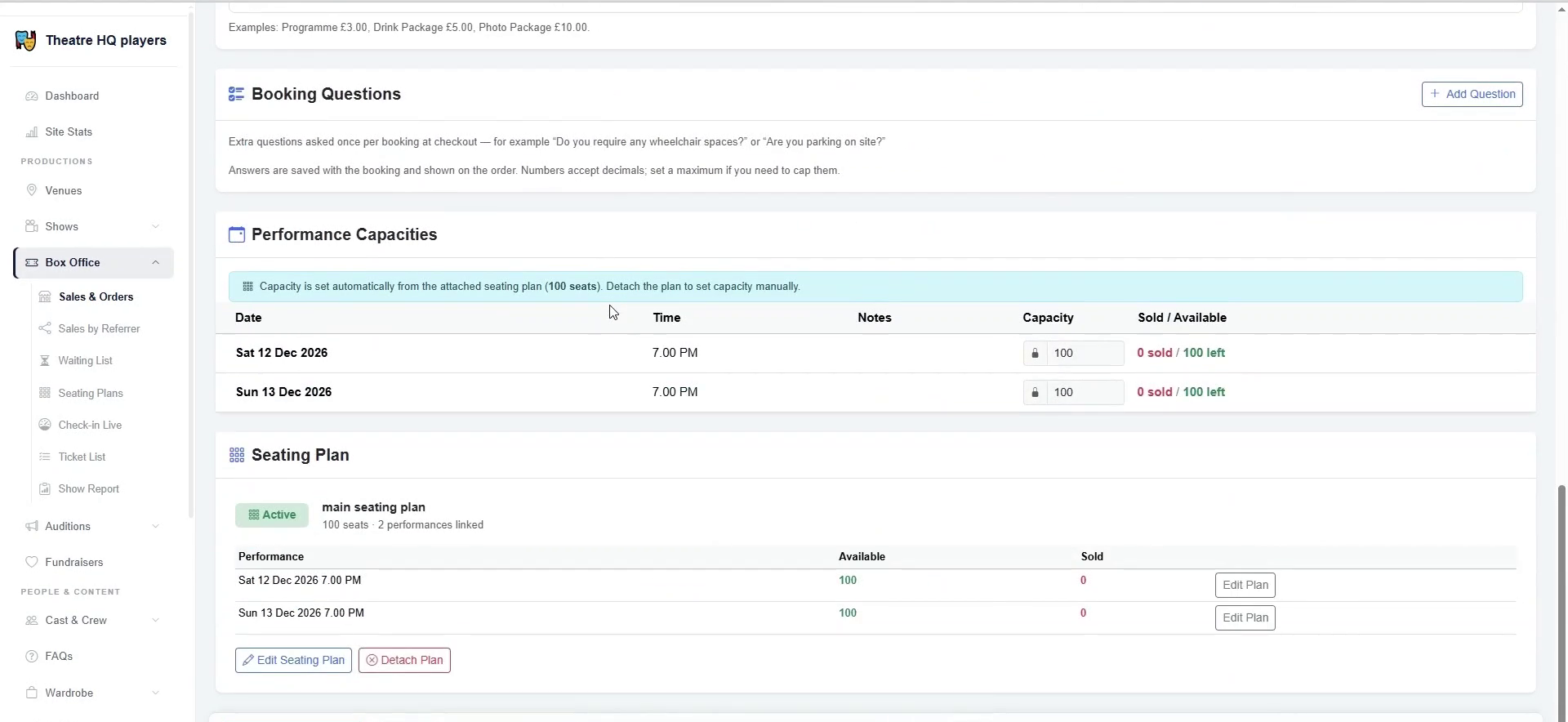Click the Site Stats bar chart icon
The width and height of the screenshot is (1568, 722).
pos(32,131)
